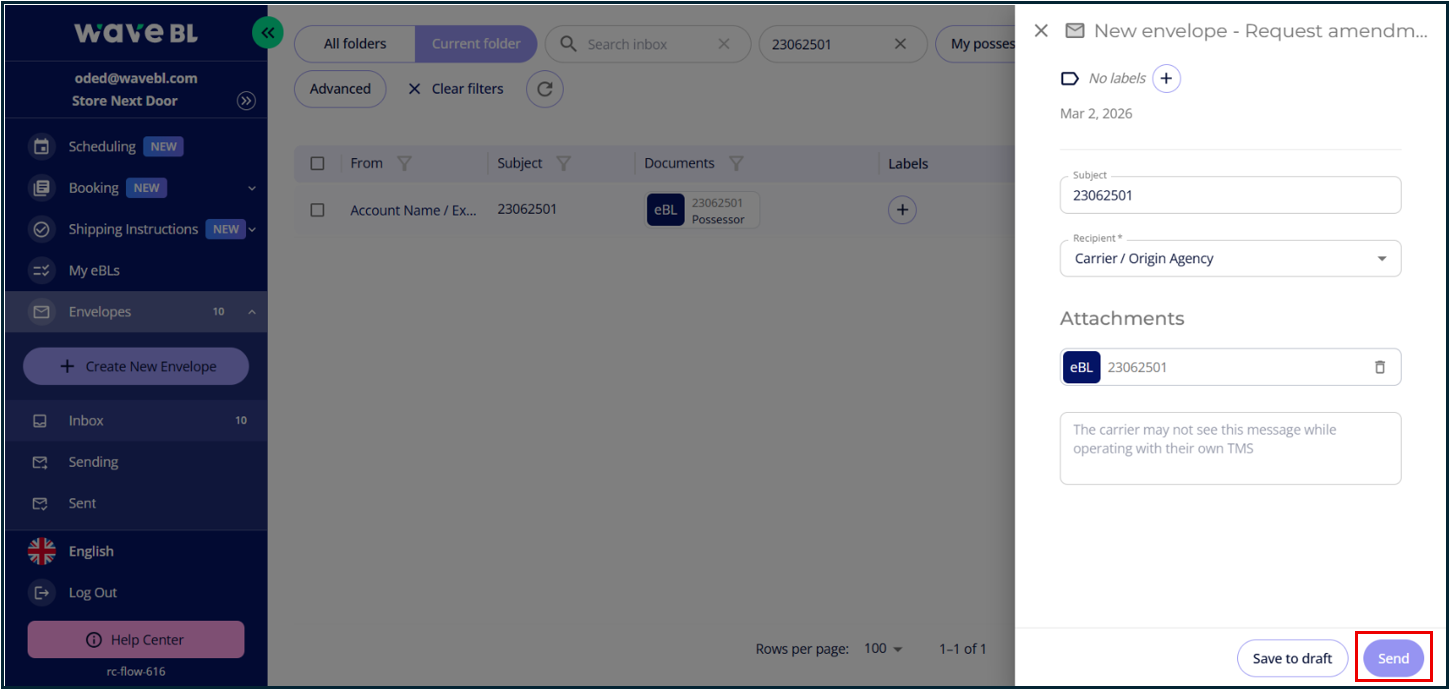Delete the eBL 23062501 attachment
Image resolution: width=1450 pixels, height=689 pixels.
click(x=1380, y=367)
